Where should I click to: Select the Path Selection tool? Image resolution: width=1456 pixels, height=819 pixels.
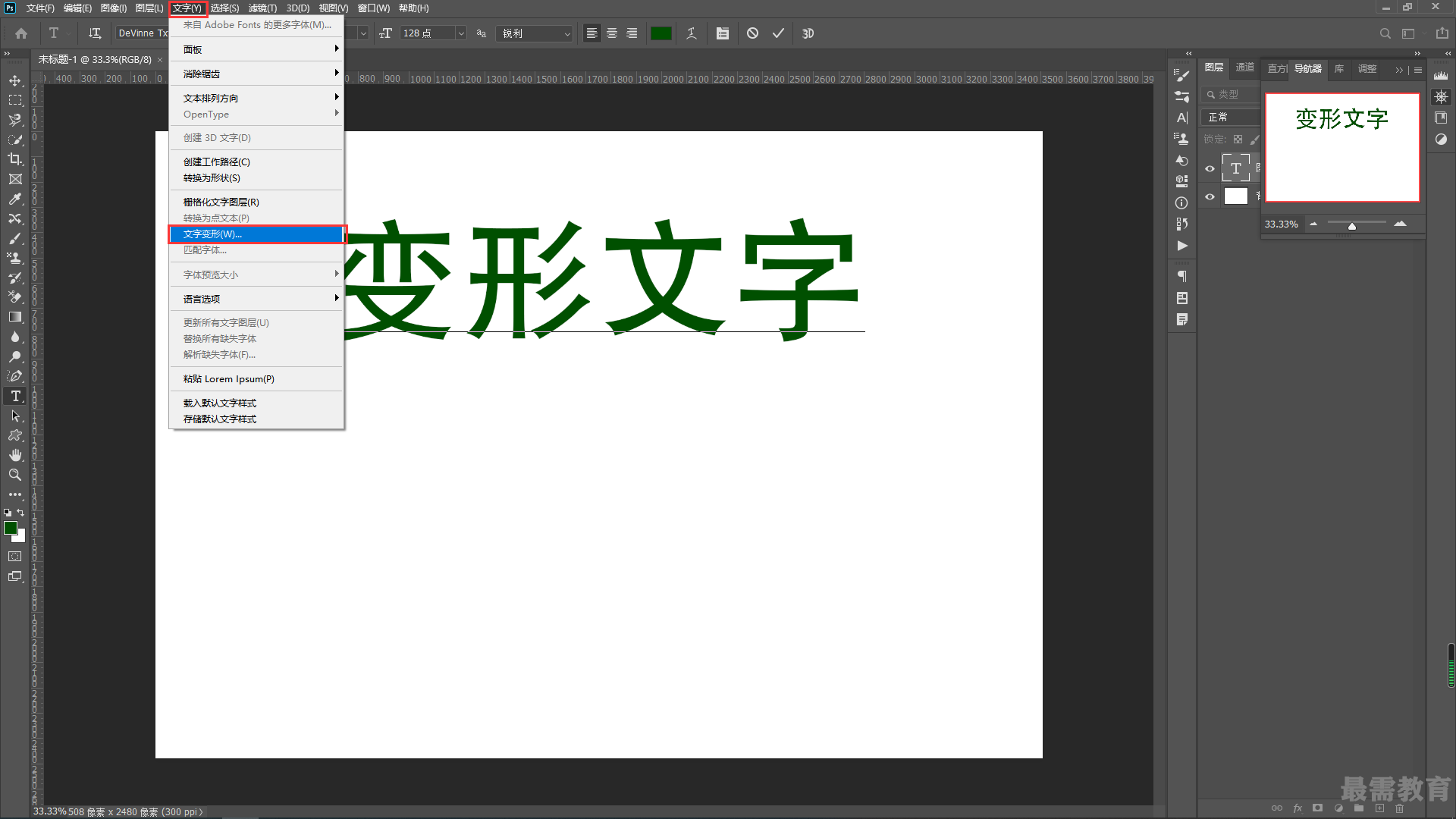click(15, 416)
